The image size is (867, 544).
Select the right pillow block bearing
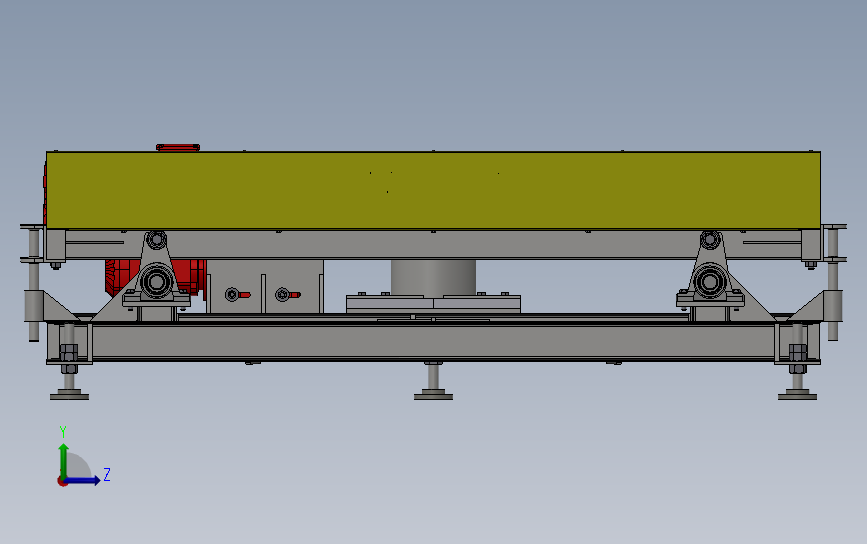pyautogui.click(x=710, y=283)
